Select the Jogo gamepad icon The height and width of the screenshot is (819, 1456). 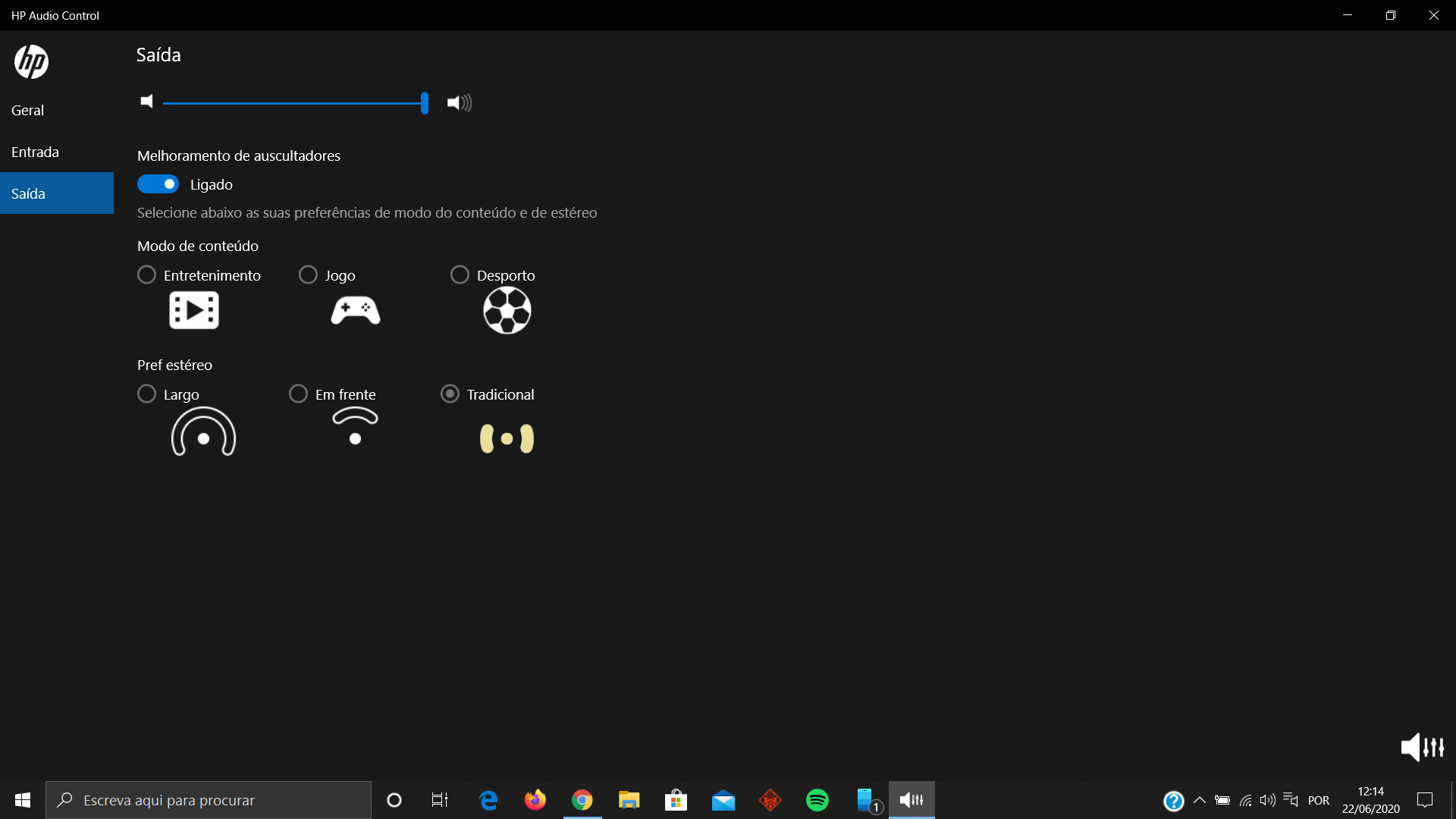[x=356, y=310]
